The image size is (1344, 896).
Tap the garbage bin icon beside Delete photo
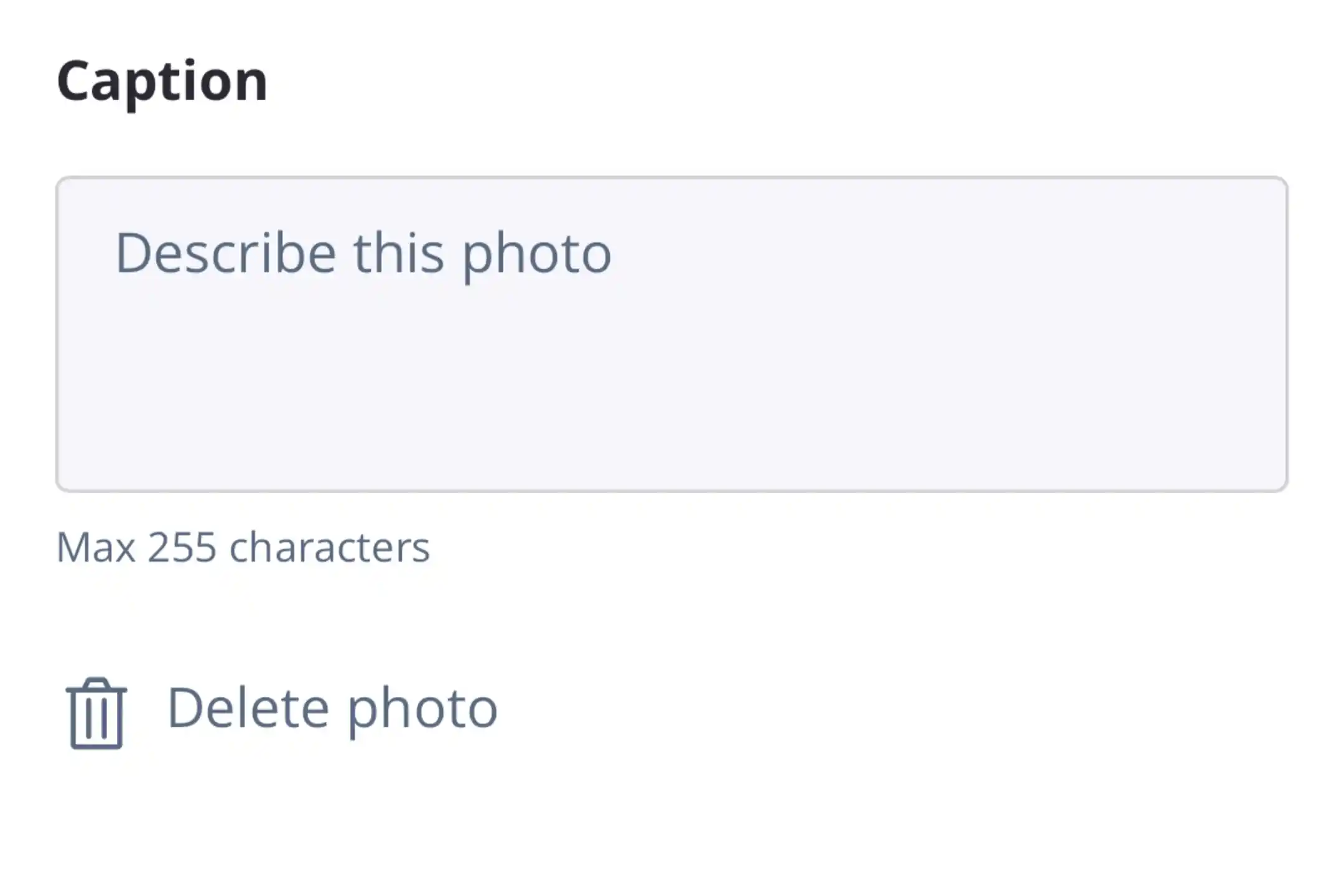(x=96, y=712)
